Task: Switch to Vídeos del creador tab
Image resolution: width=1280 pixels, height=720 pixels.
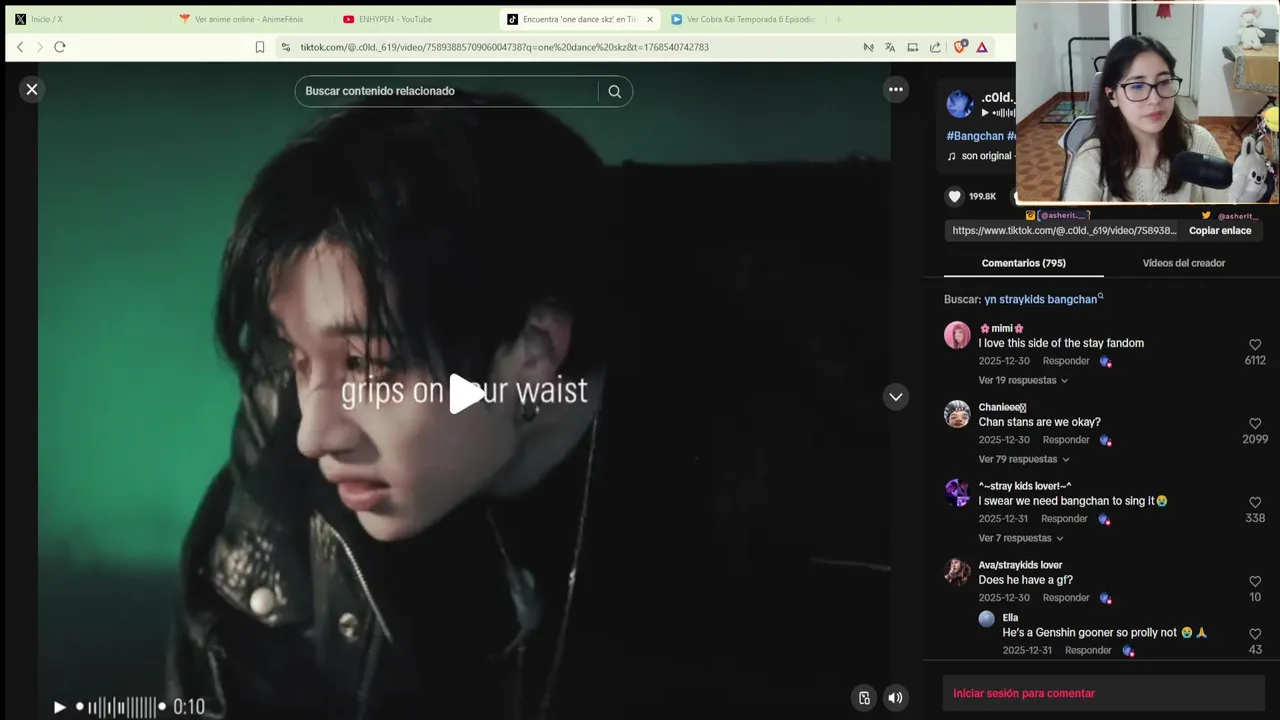Action: (1183, 263)
